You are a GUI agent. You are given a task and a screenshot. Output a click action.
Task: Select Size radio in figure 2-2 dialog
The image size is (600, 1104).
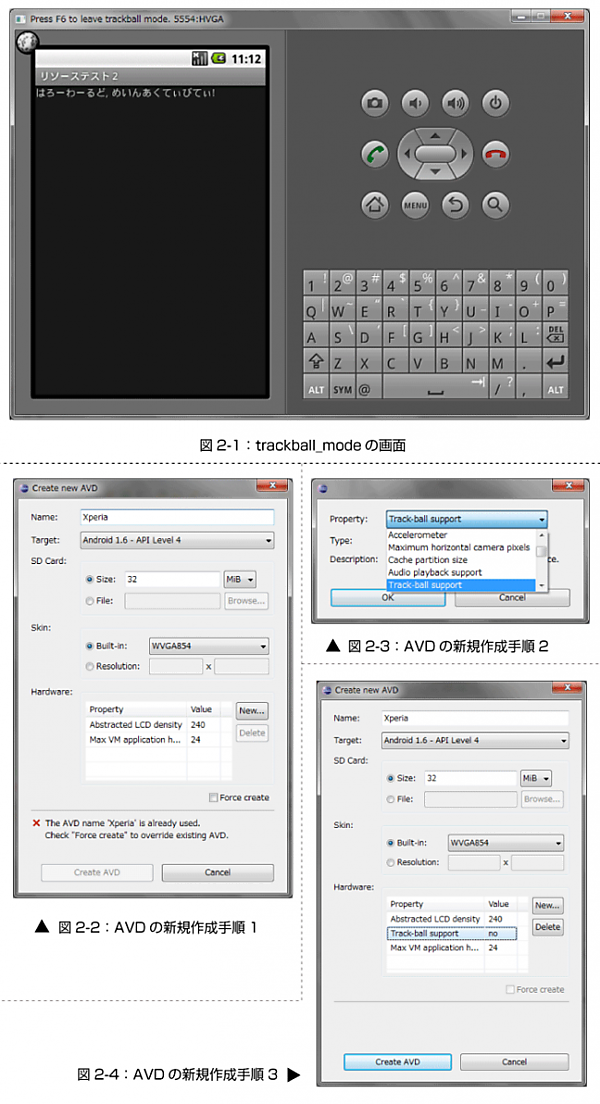pyautogui.click(x=89, y=579)
